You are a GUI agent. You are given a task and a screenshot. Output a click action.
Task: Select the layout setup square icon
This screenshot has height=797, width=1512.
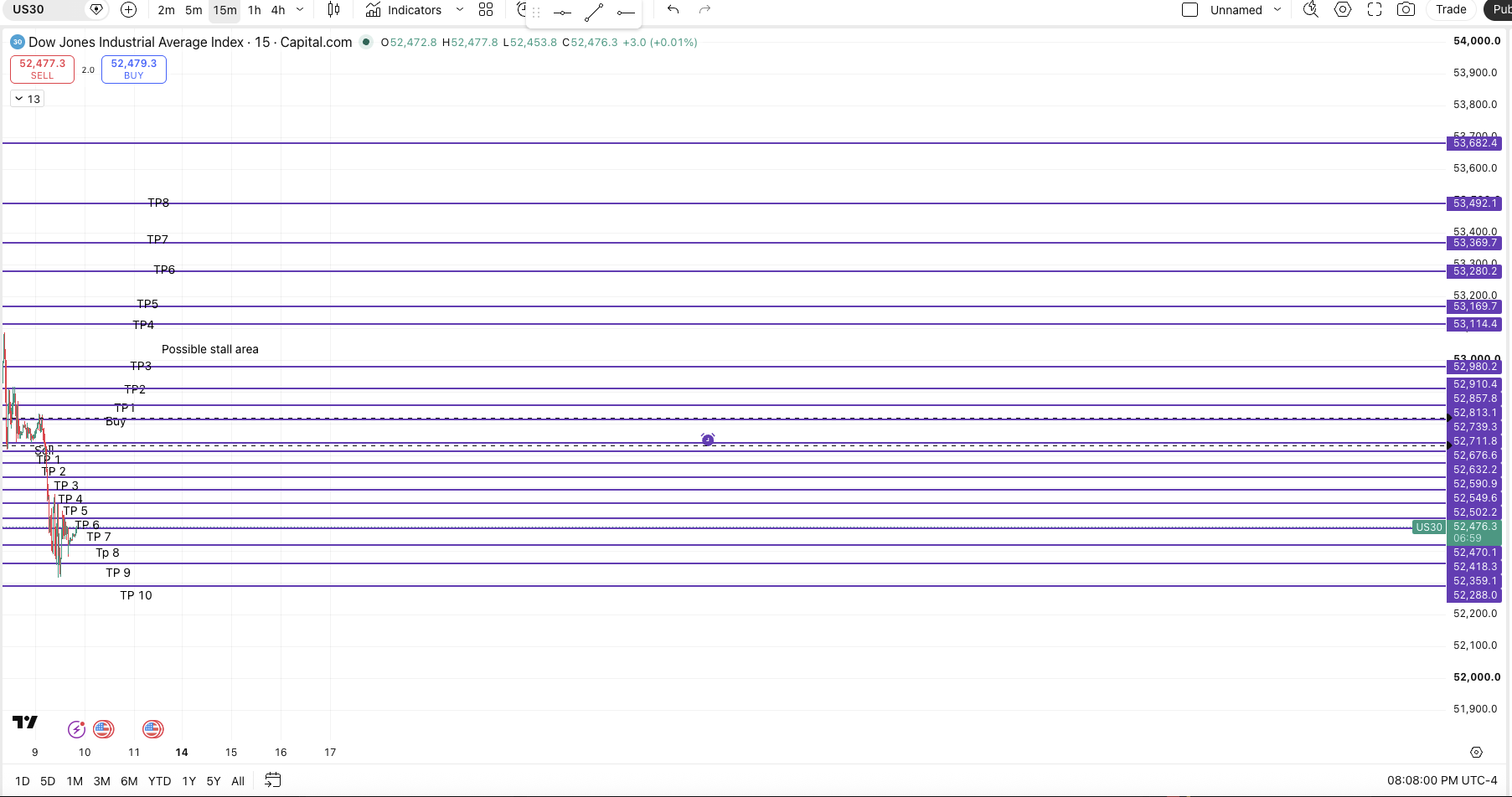(1189, 10)
